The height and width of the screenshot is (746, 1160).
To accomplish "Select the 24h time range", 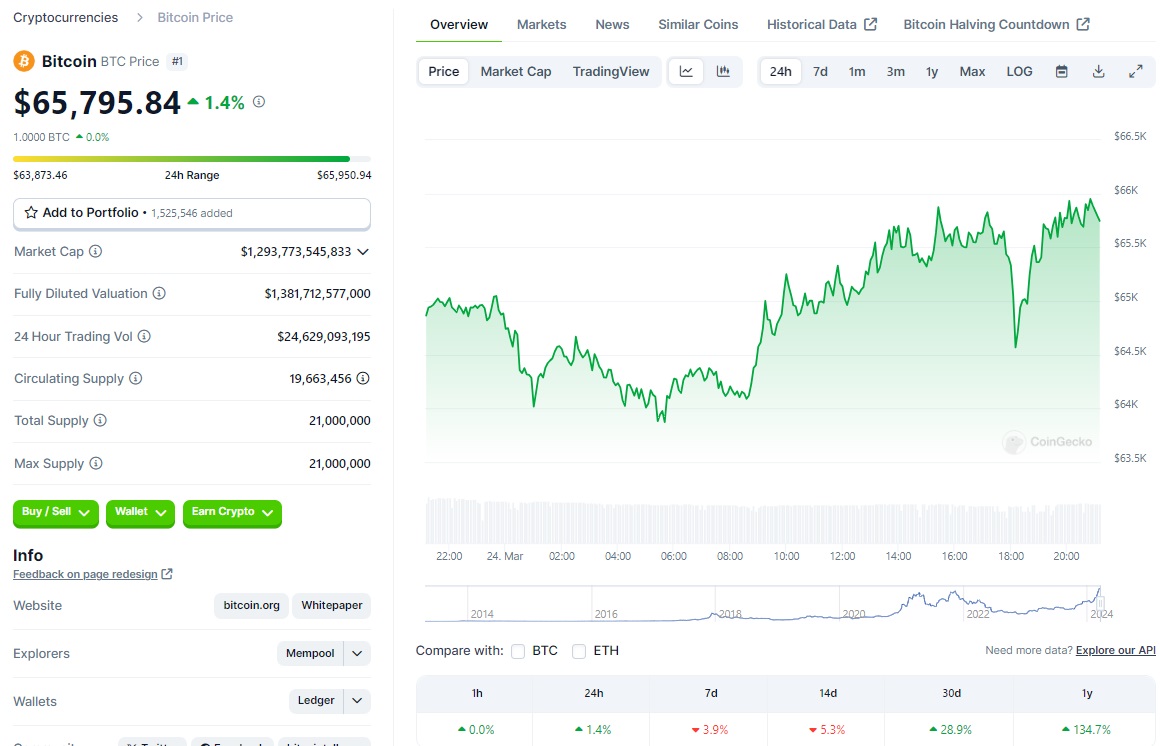I will (x=780, y=72).
